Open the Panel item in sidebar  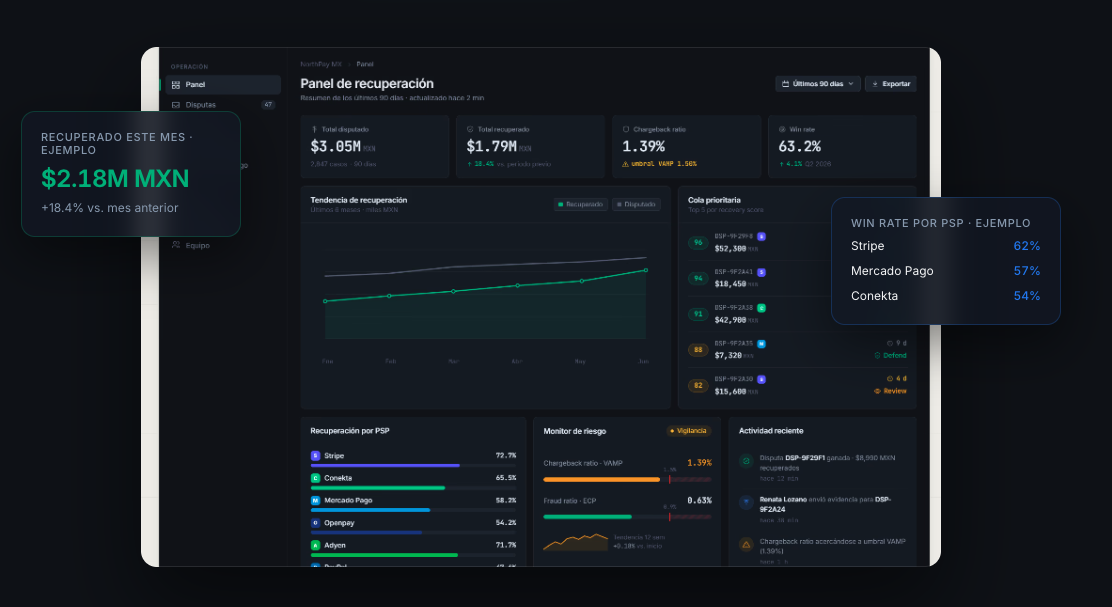coord(223,84)
